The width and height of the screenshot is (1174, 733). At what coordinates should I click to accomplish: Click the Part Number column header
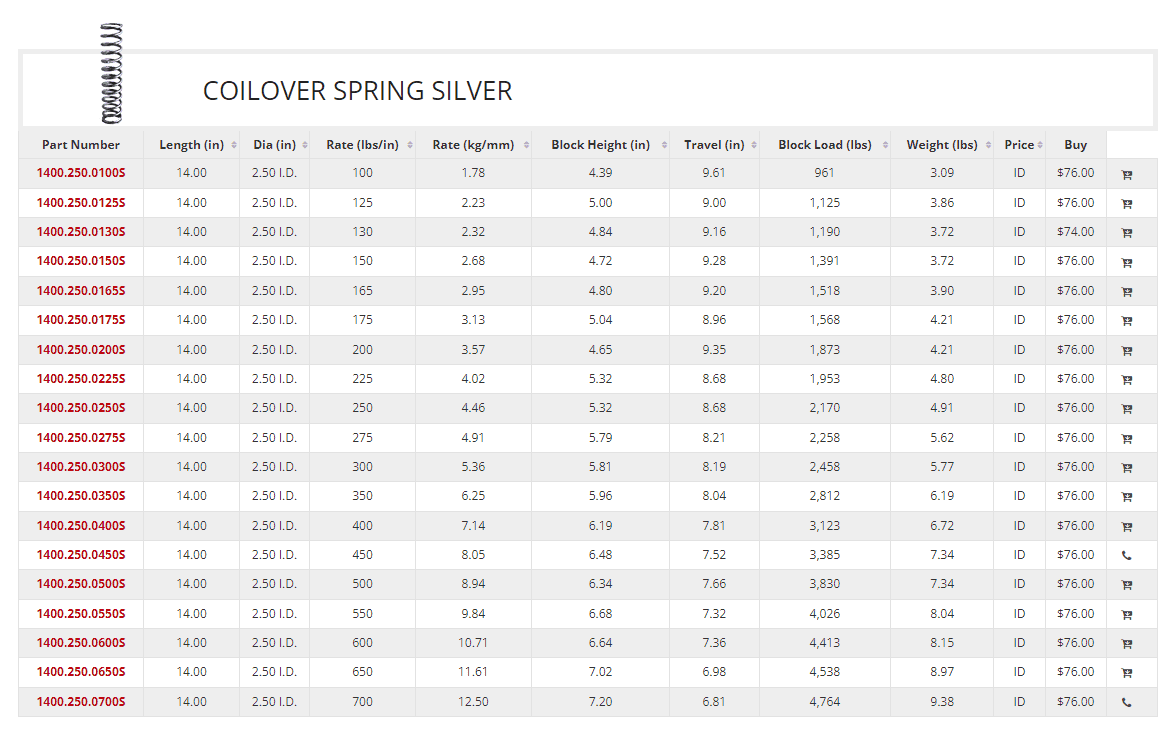click(81, 145)
